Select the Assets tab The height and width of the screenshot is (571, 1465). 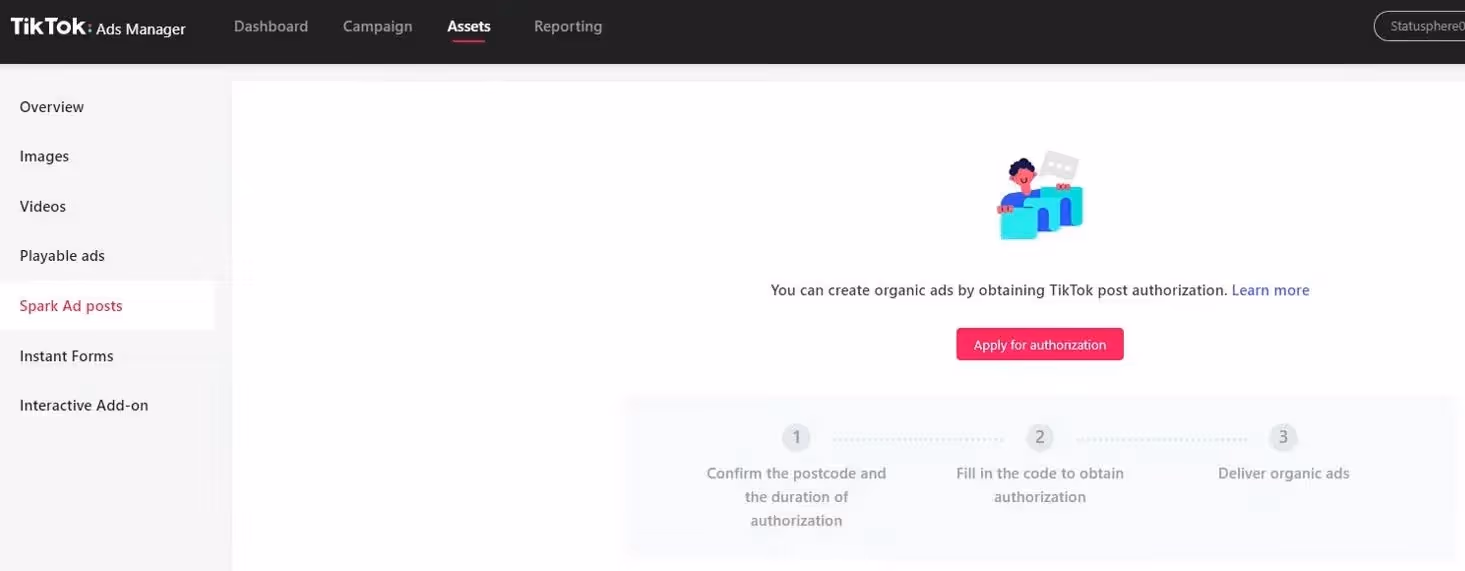[469, 27]
